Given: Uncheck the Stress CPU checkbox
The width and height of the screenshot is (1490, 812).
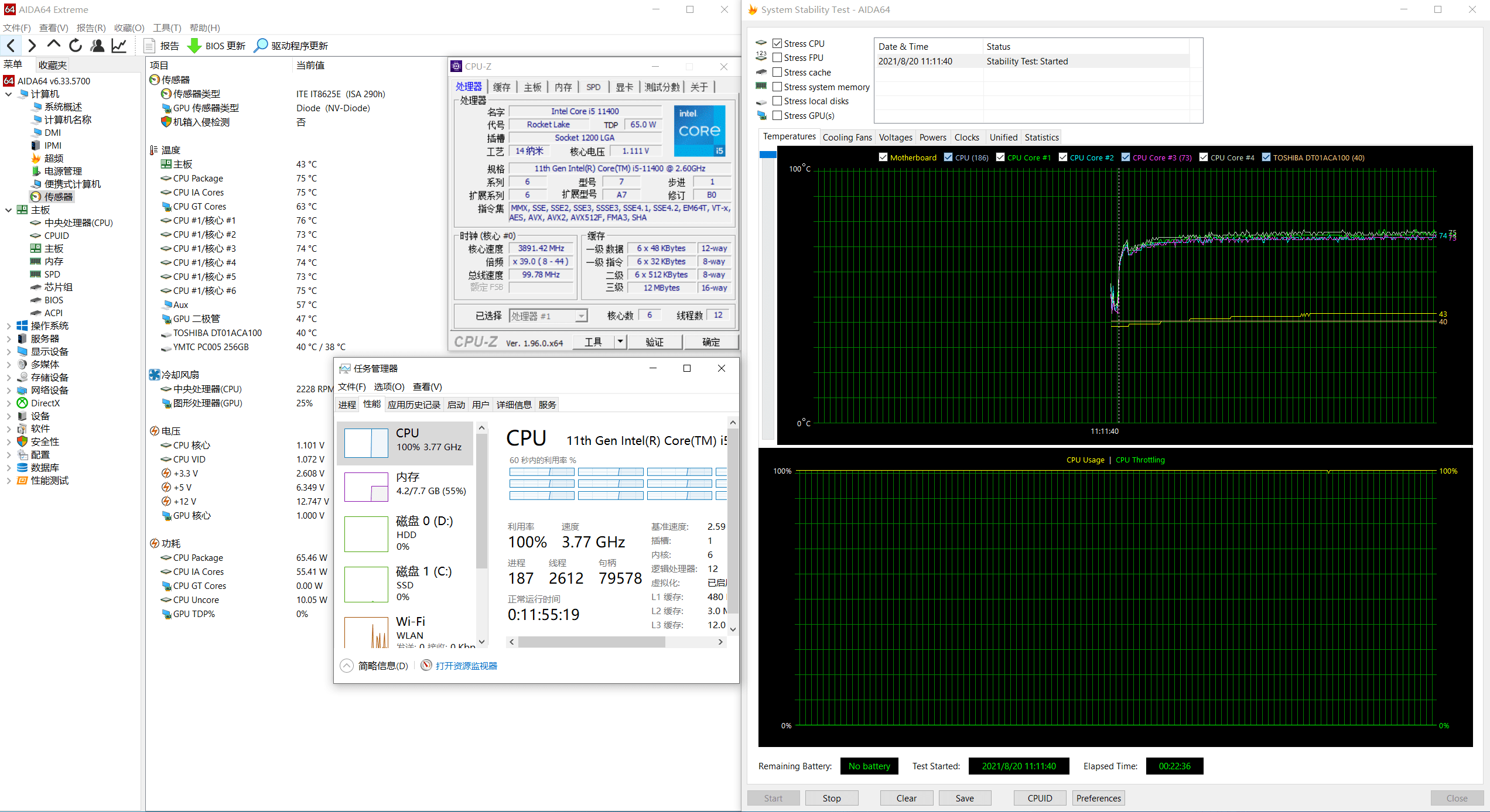Looking at the screenshot, I should [x=777, y=43].
